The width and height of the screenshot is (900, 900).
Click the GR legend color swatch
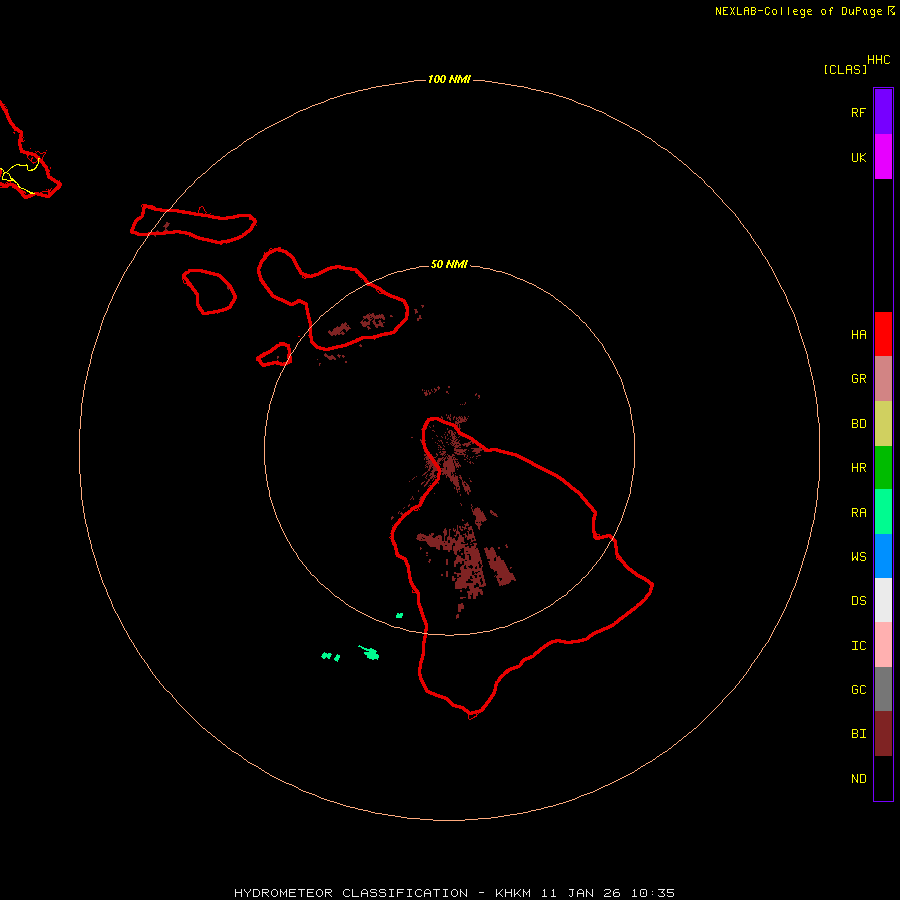[883, 379]
